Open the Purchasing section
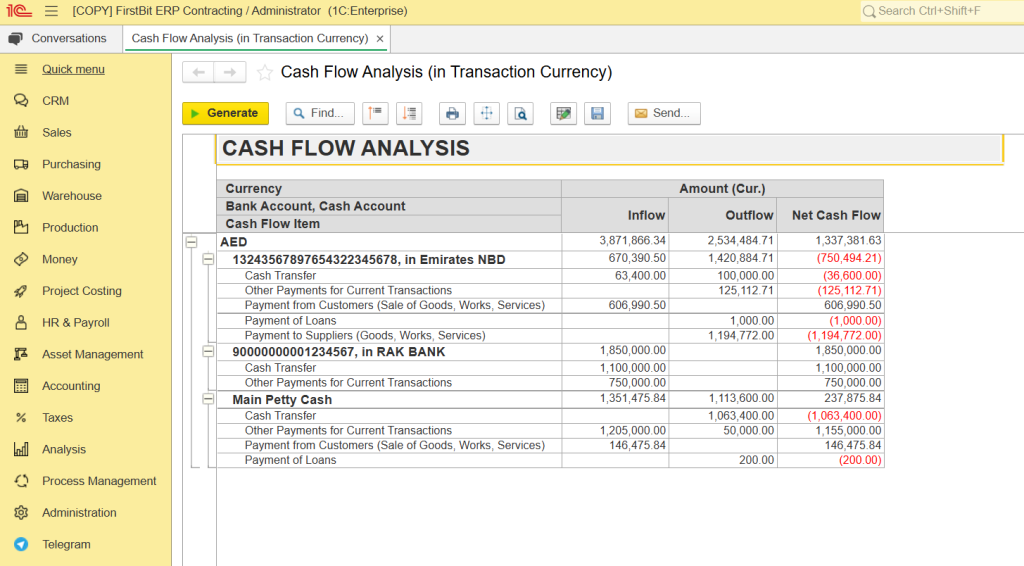Screen dimensions: 1024x566 pyautogui.click(x=71, y=164)
